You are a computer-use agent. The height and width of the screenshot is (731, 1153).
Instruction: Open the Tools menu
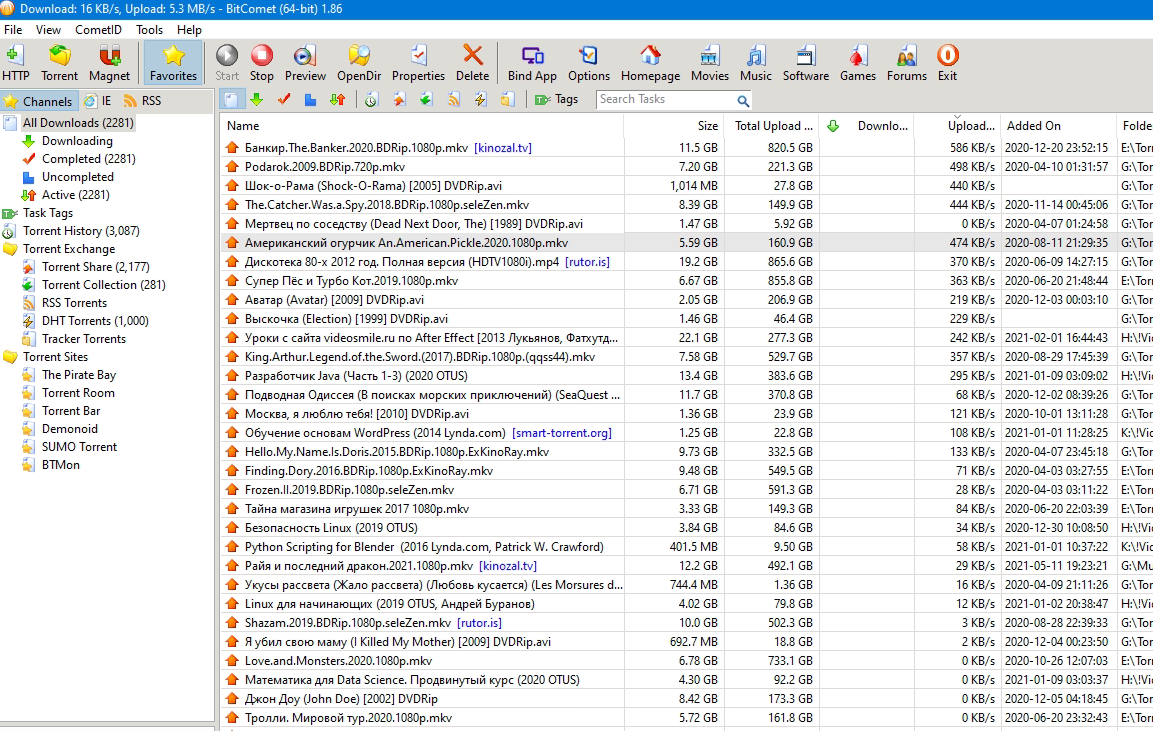[149, 30]
